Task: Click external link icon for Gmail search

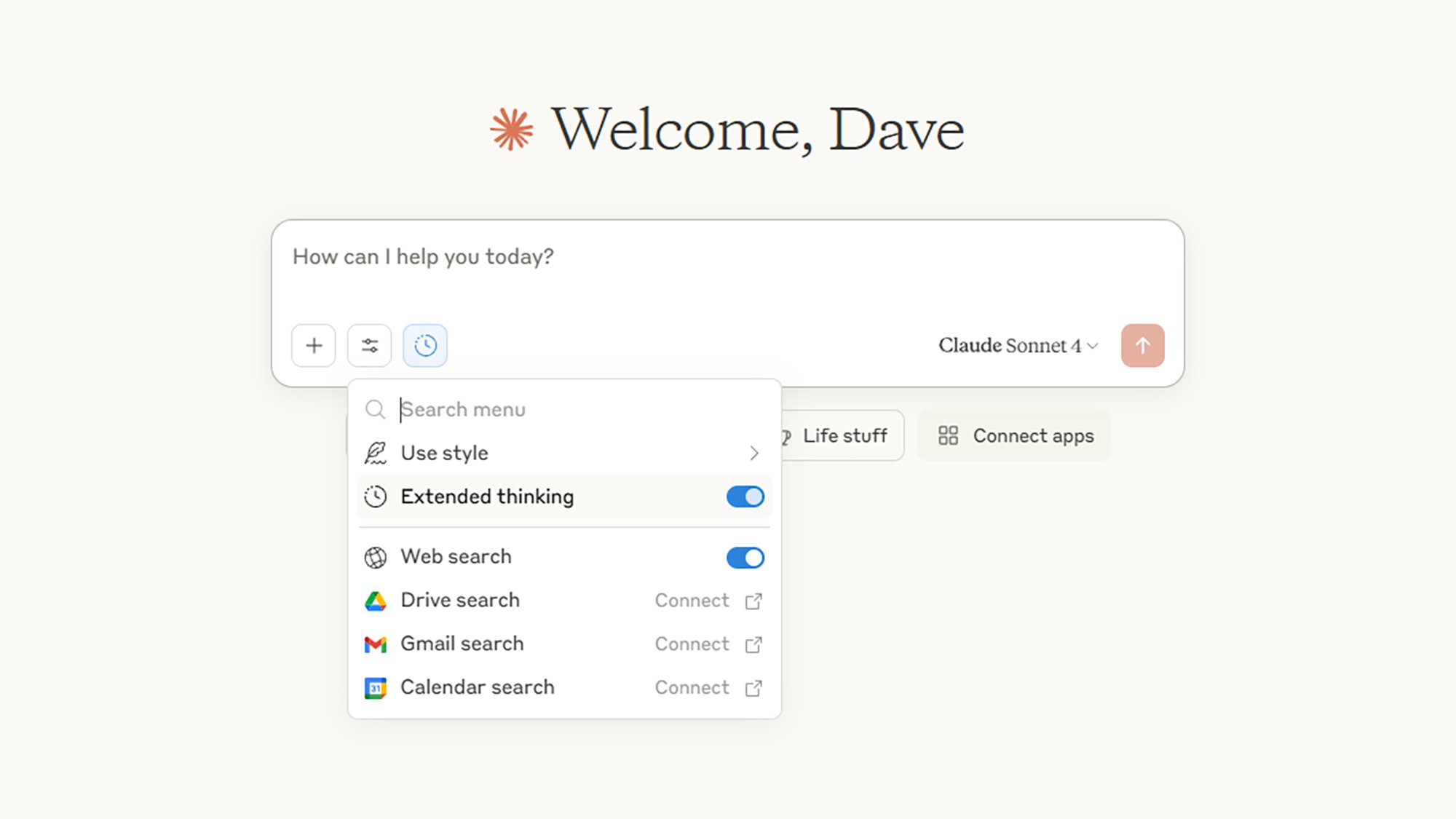Action: [753, 644]
